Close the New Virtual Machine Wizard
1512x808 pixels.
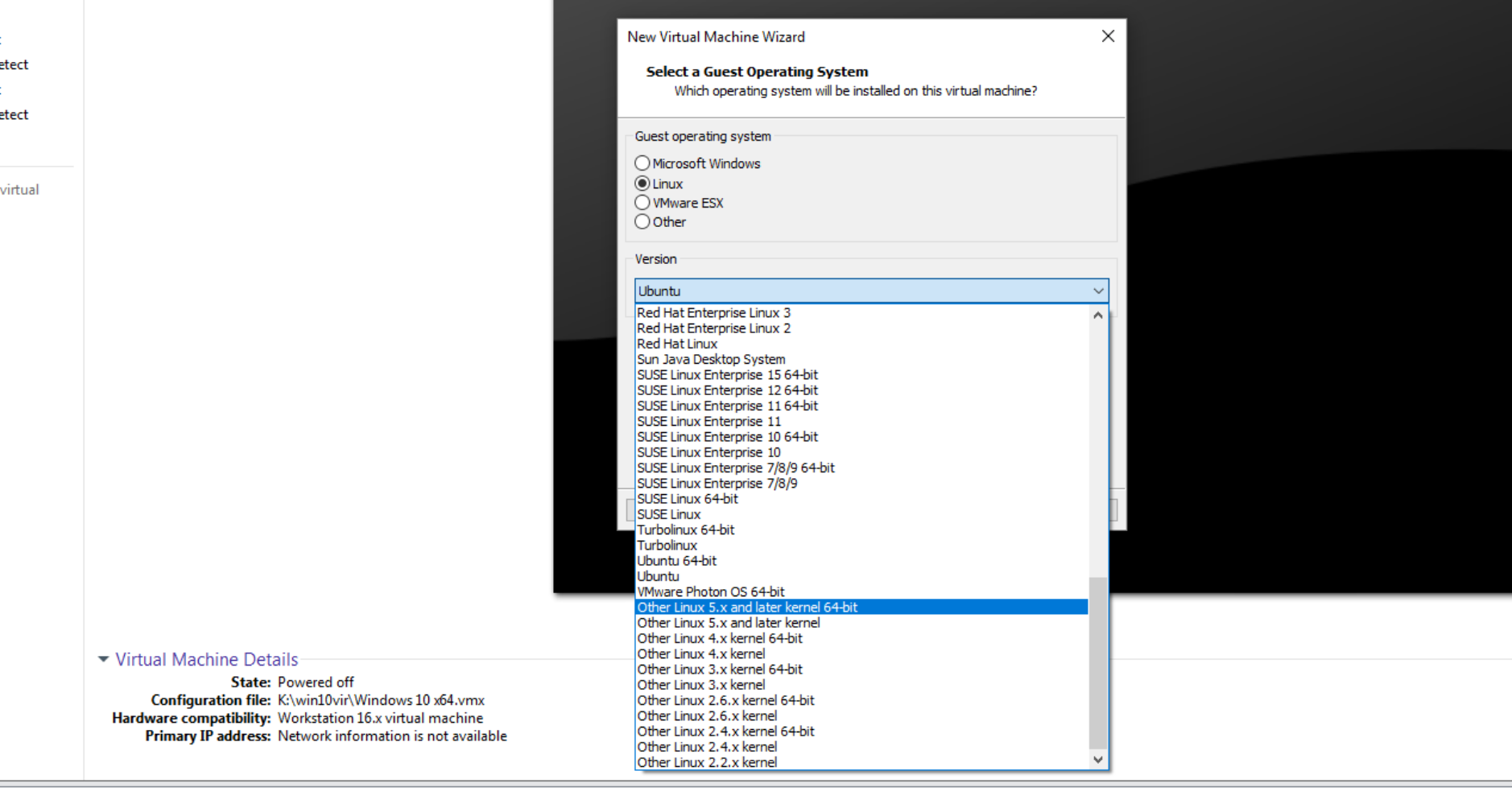point(1108,36)
